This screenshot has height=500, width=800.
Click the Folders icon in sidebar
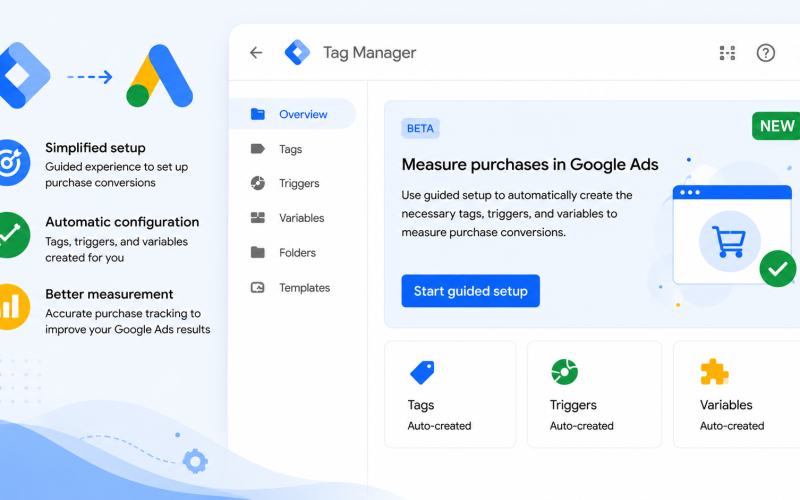point(258,252)
